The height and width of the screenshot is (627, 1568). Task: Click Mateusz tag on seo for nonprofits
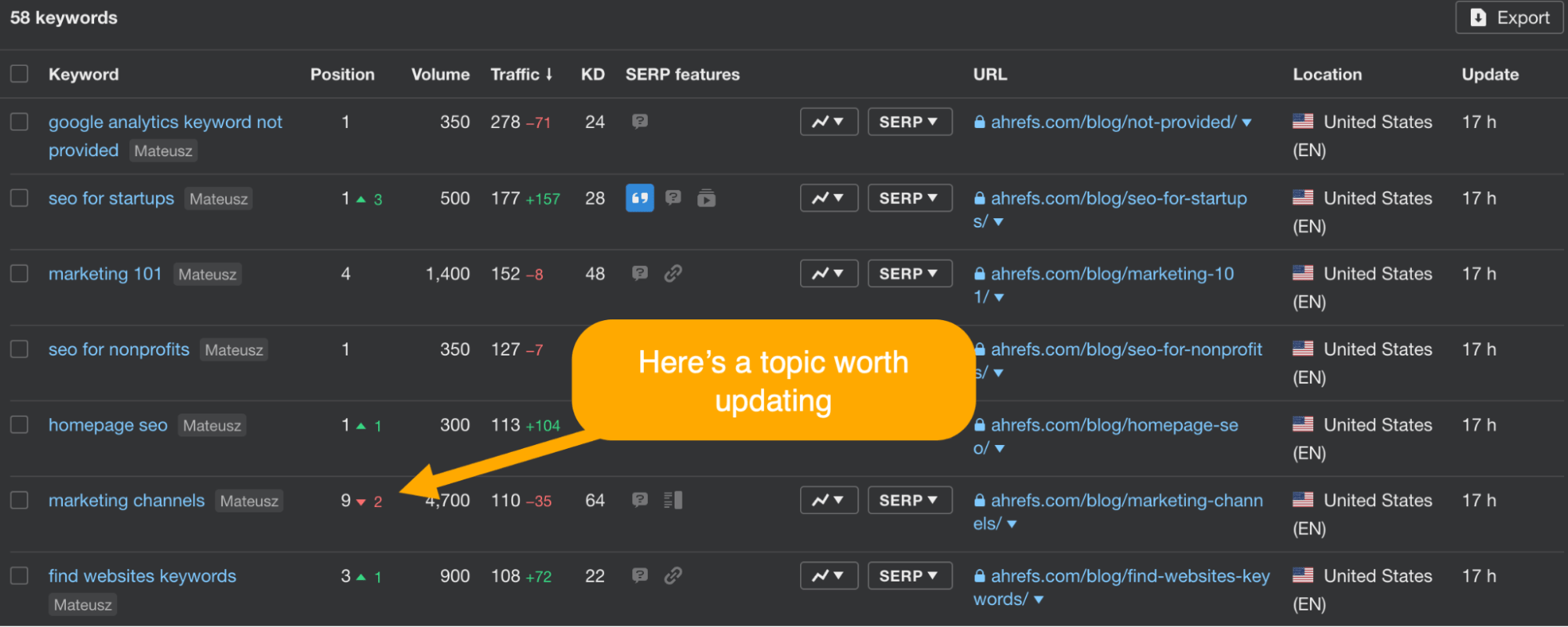pyautogui.click(x=234, y=350)
